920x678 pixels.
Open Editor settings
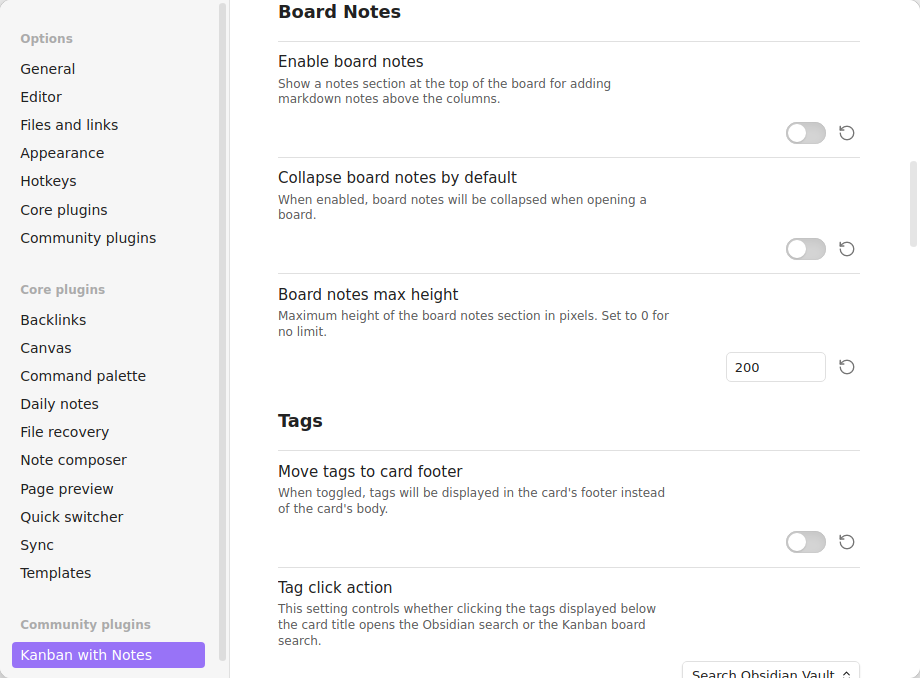109,97
